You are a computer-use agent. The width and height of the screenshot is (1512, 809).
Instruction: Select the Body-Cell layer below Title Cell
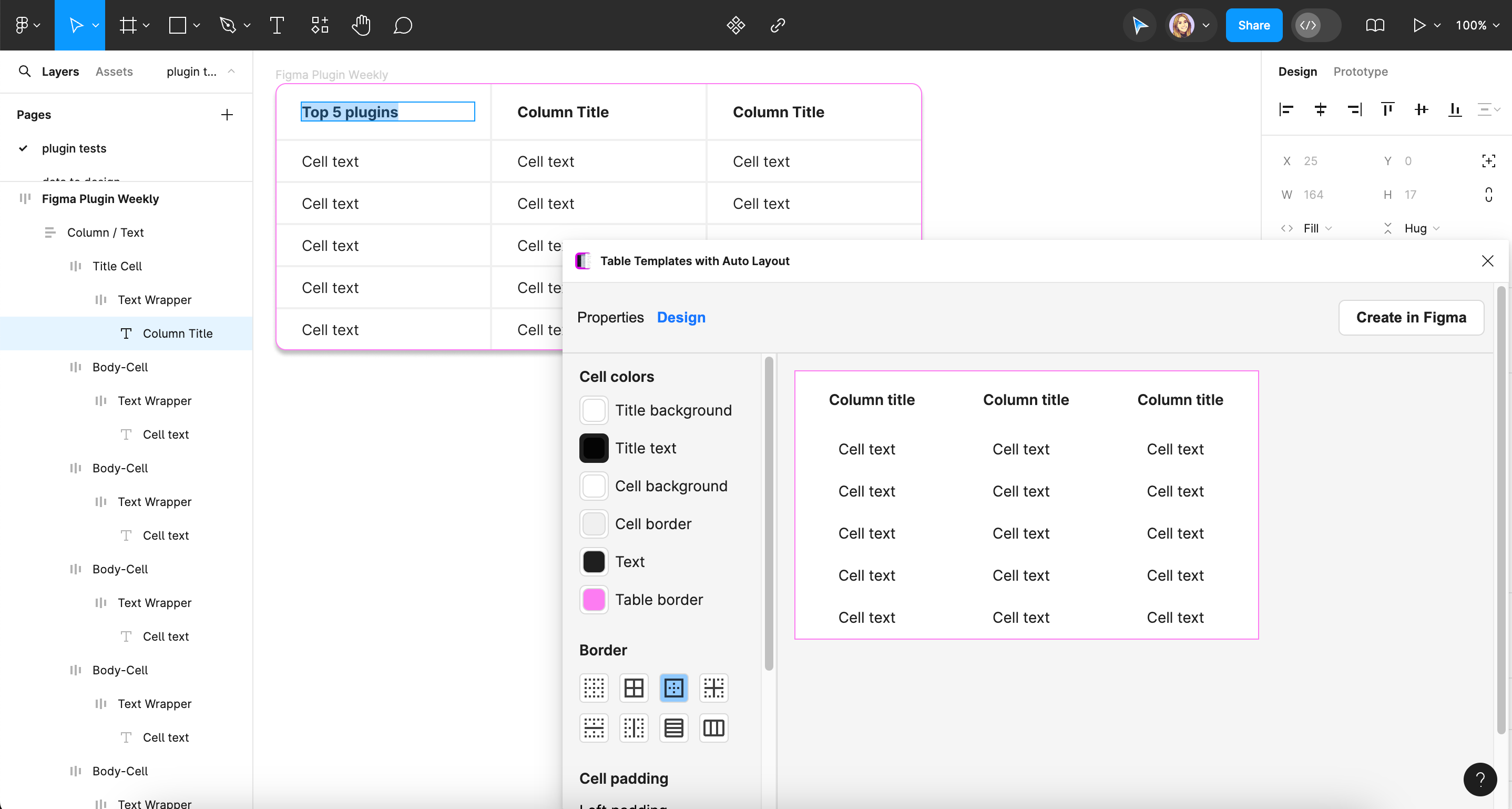point(120,367)
